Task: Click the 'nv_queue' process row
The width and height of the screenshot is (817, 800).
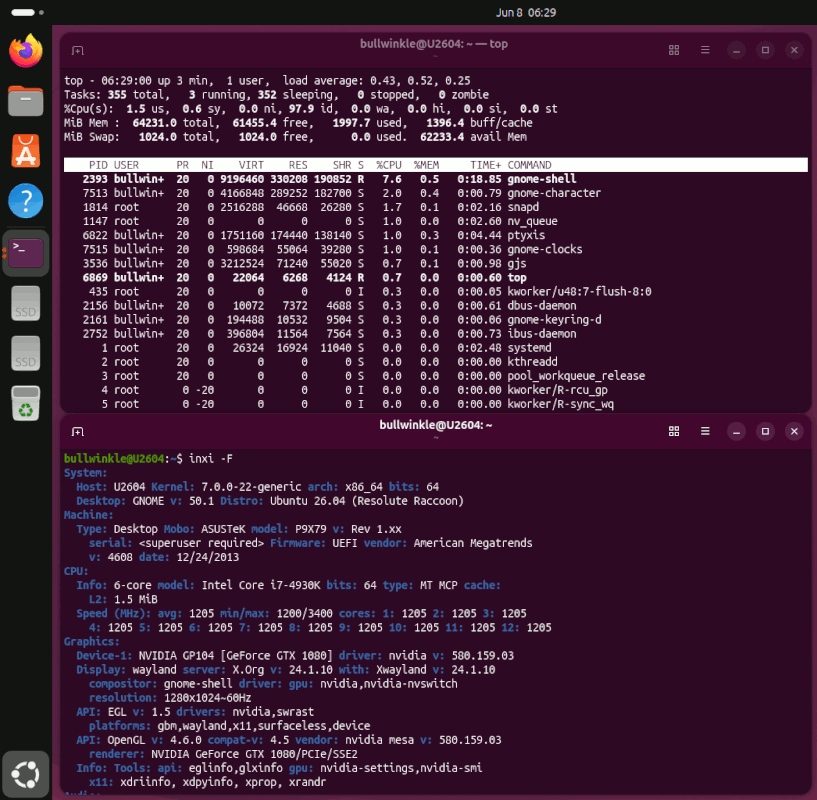Action: [x=436, y=221]
